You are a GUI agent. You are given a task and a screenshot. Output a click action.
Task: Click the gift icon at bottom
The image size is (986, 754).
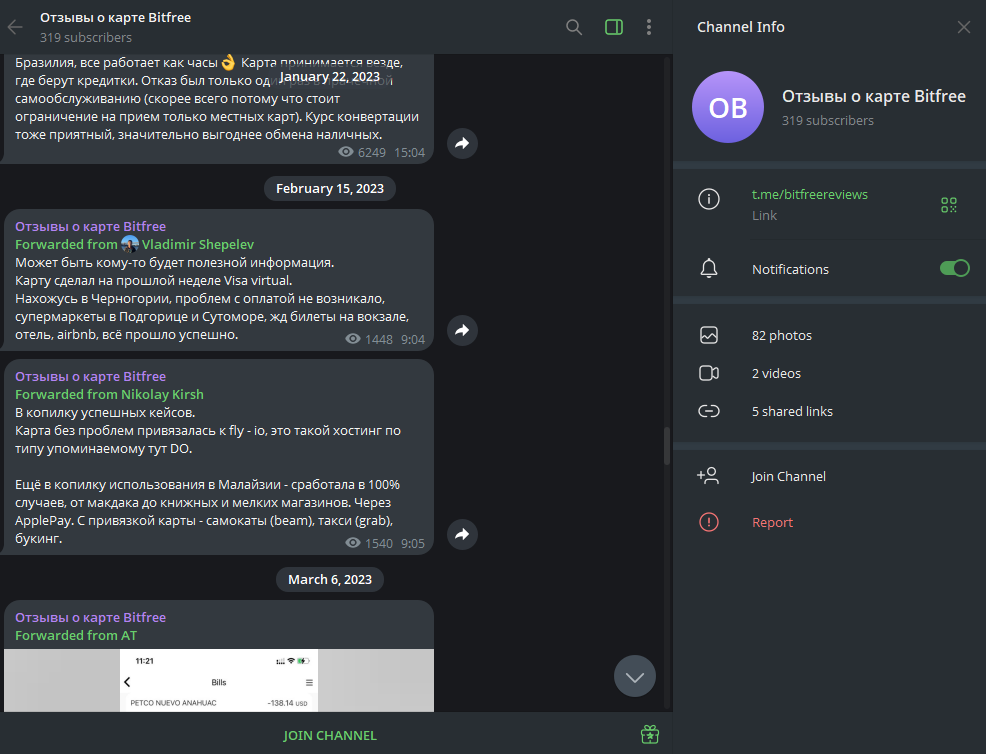click(x=650, y=735)
